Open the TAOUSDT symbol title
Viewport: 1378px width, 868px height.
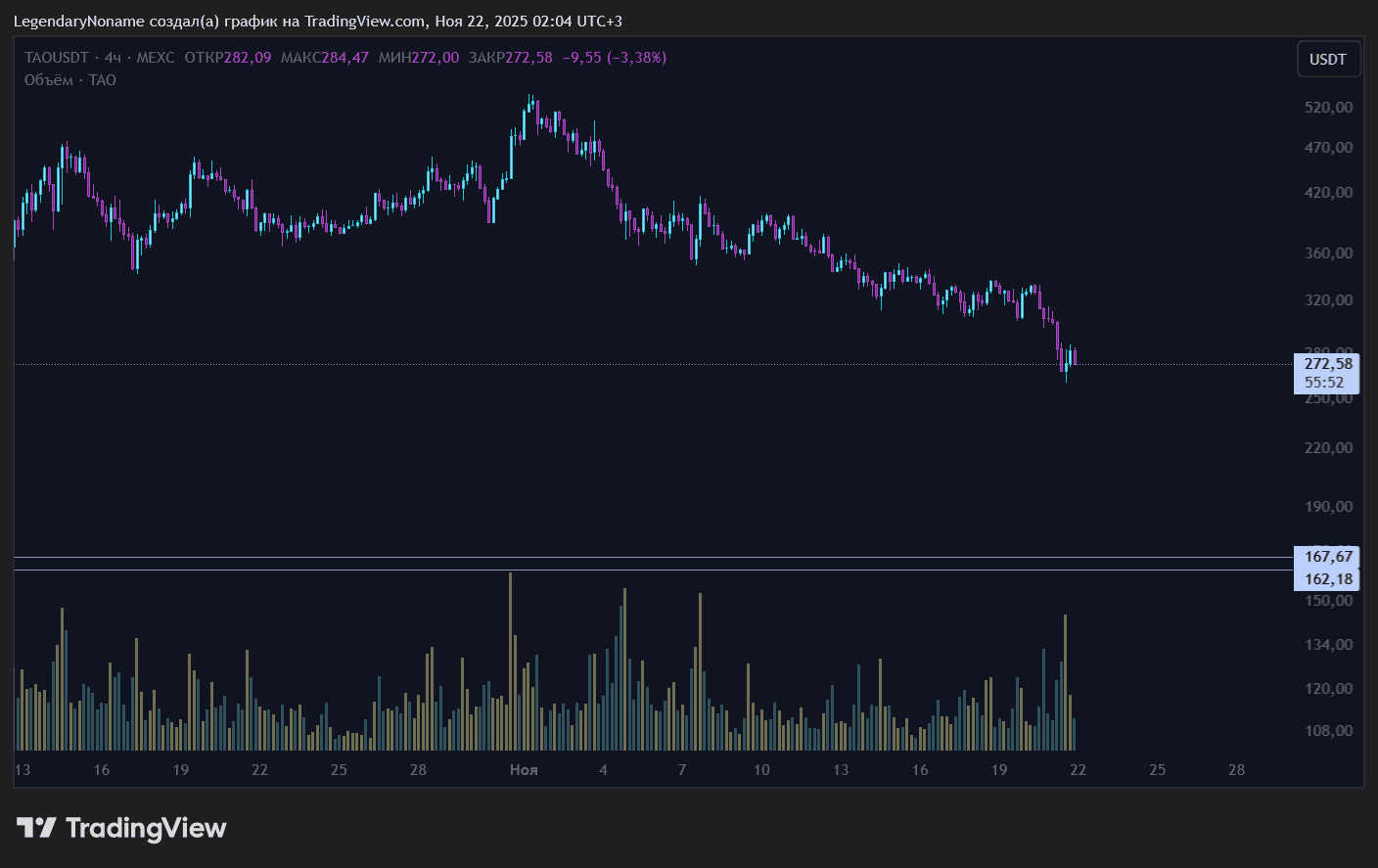(57, 58)
